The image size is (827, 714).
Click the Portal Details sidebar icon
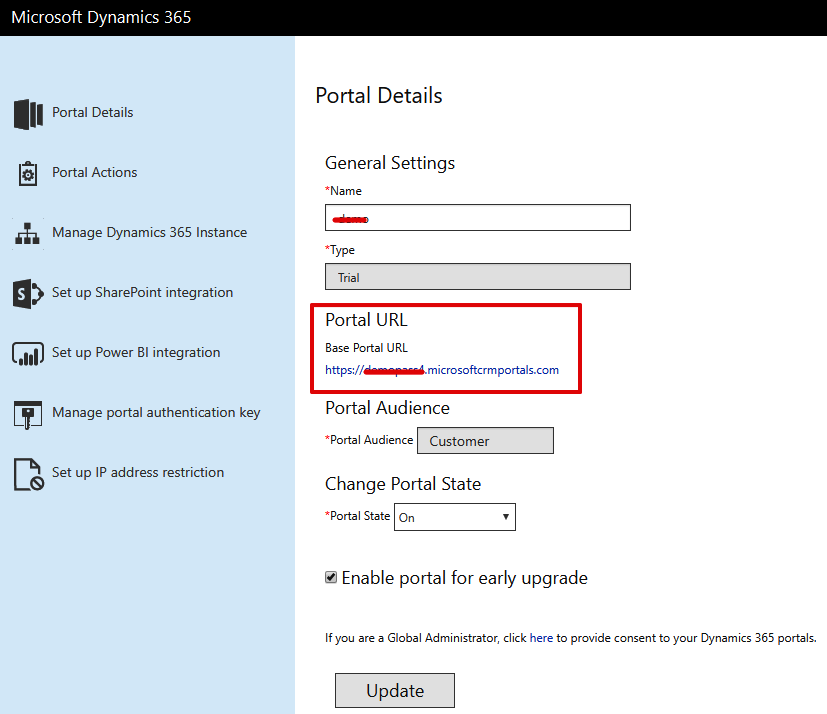pos(28,114)
